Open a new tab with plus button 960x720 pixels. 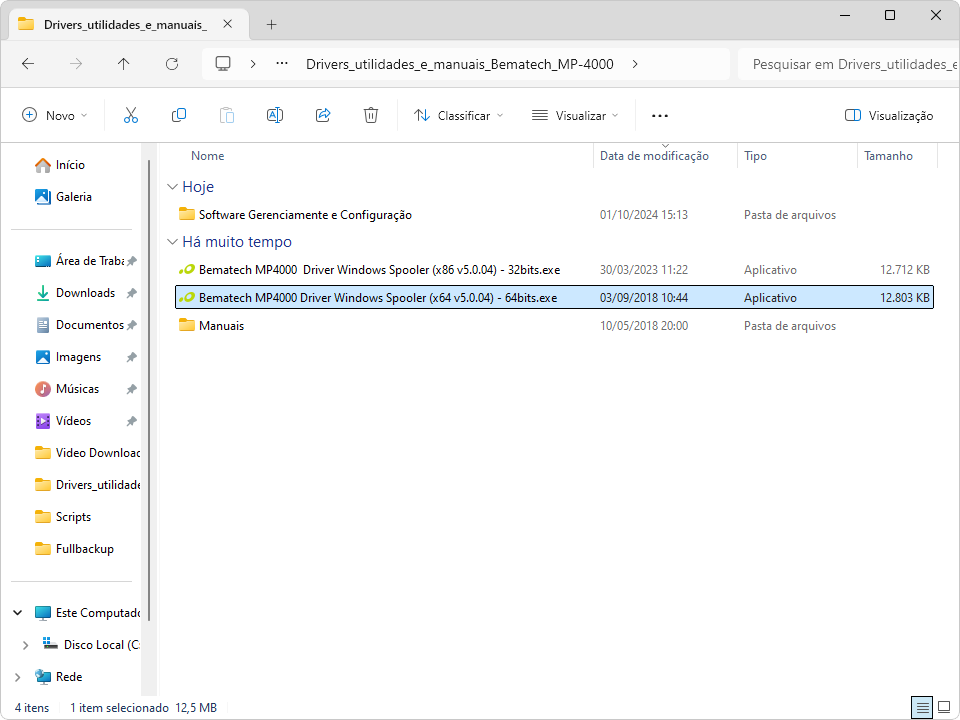(x=271, y=24)
